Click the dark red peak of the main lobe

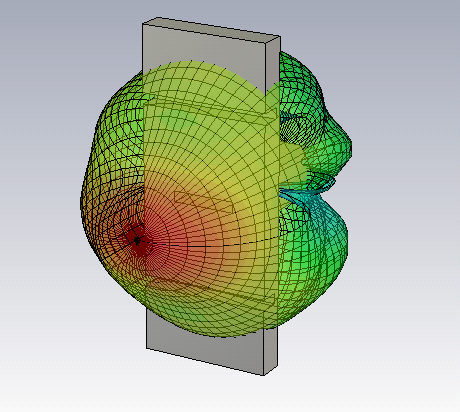click(137, 241)
